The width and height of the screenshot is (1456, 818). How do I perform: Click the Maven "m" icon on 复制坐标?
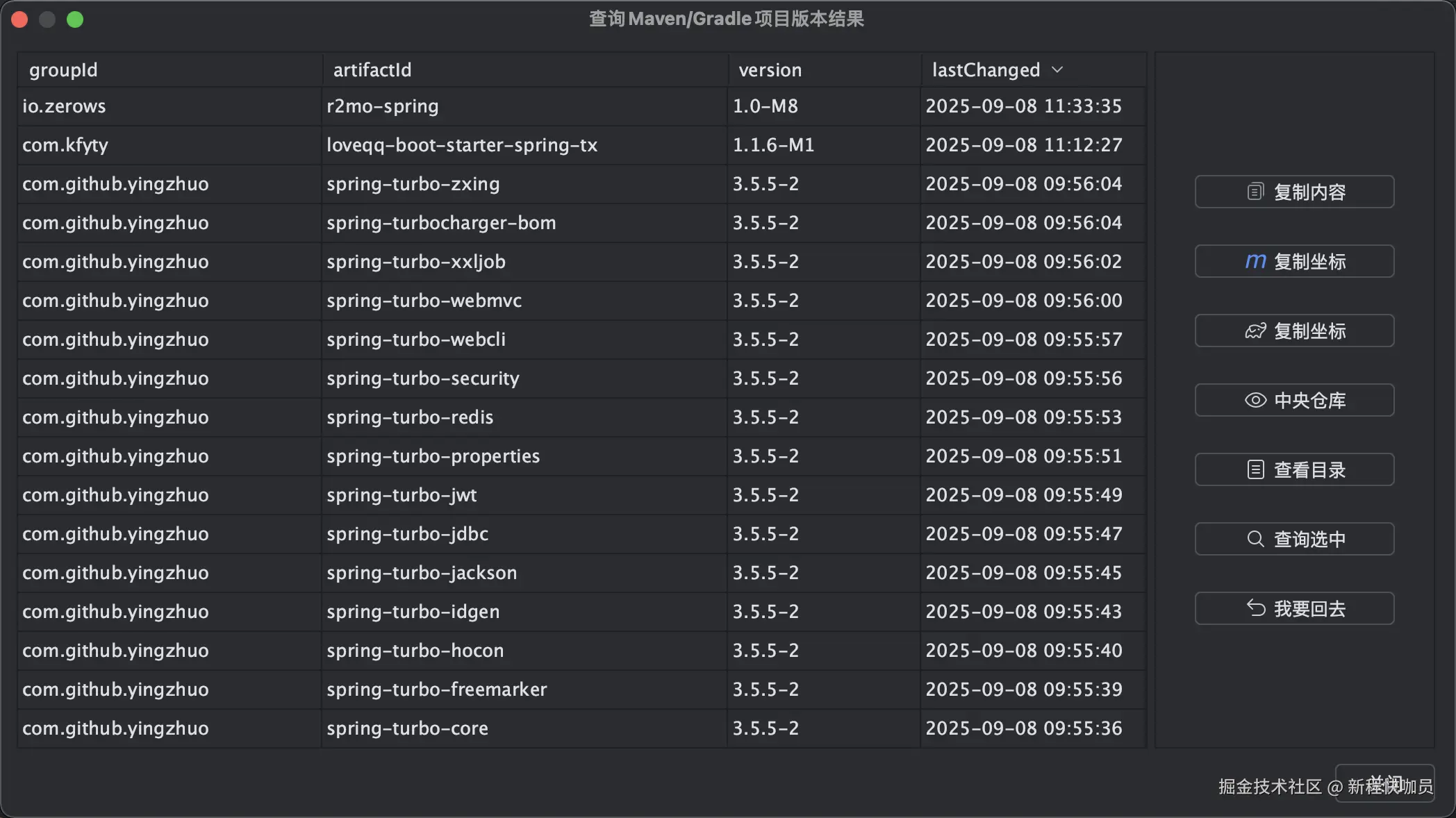click(x=1255, y=261)
